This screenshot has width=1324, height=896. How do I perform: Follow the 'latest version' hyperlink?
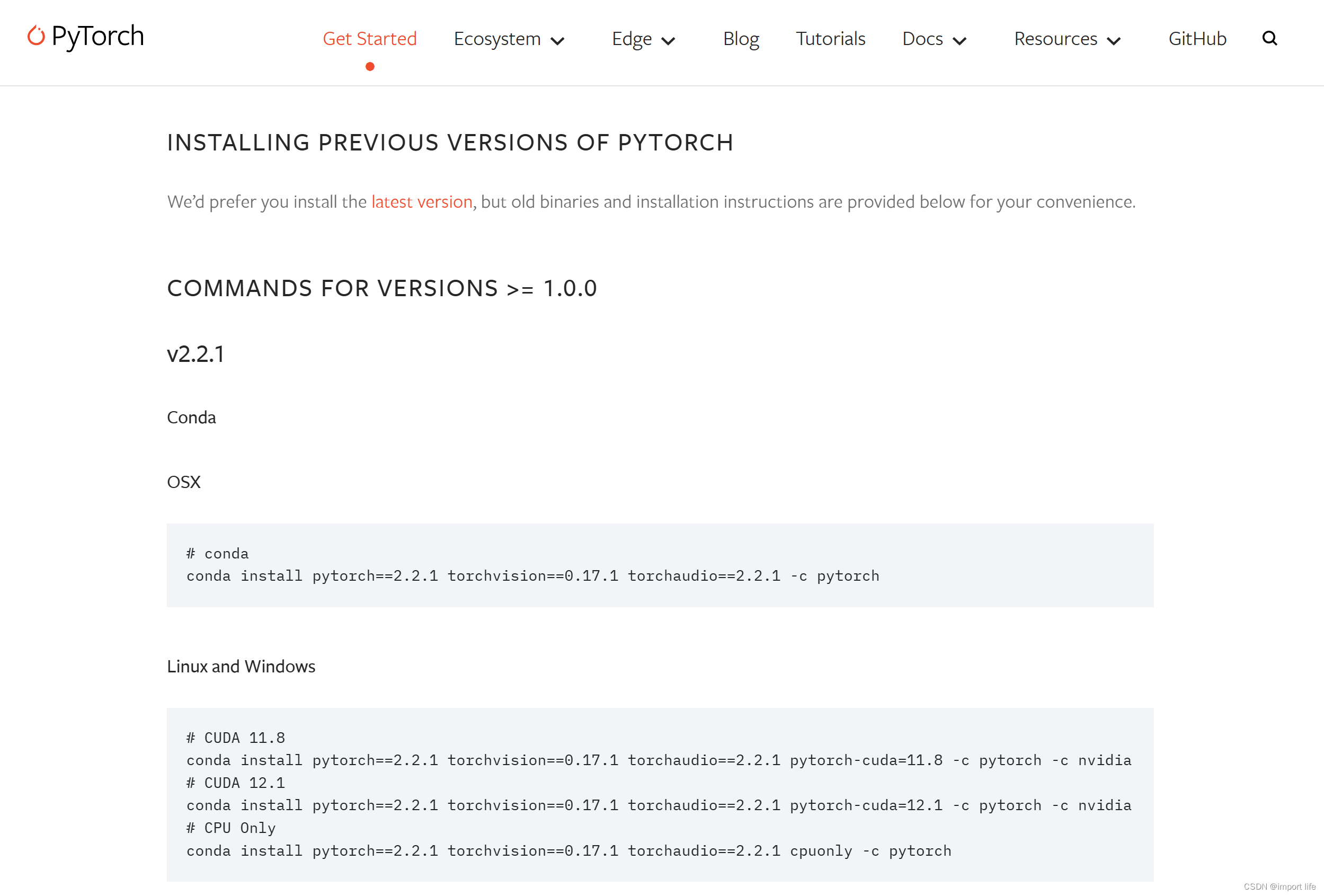(x=422, y=202)
